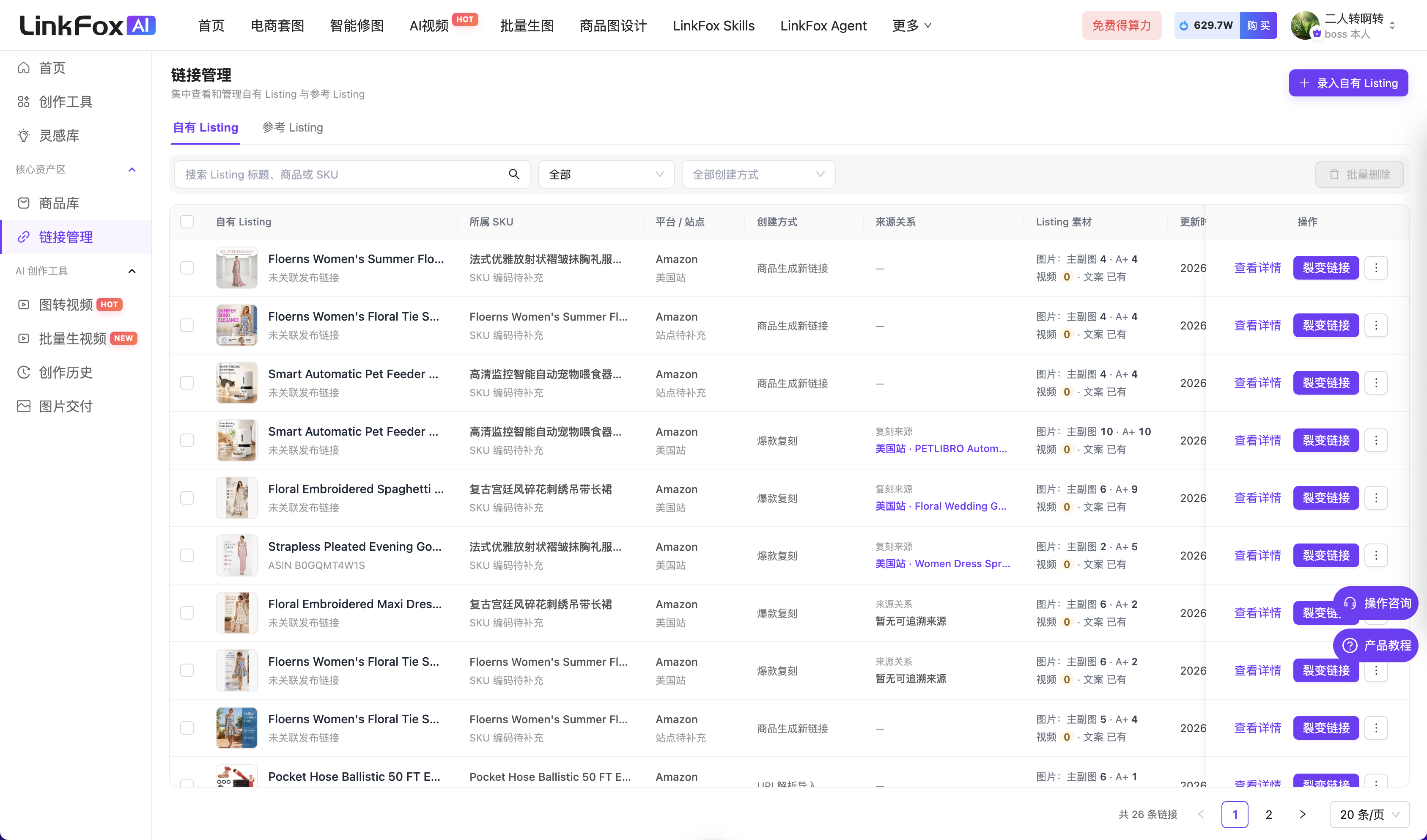Check the Floerns Women's Summer Flo... row checkbox
1427x840 pixels.
(x=187, y=268)
